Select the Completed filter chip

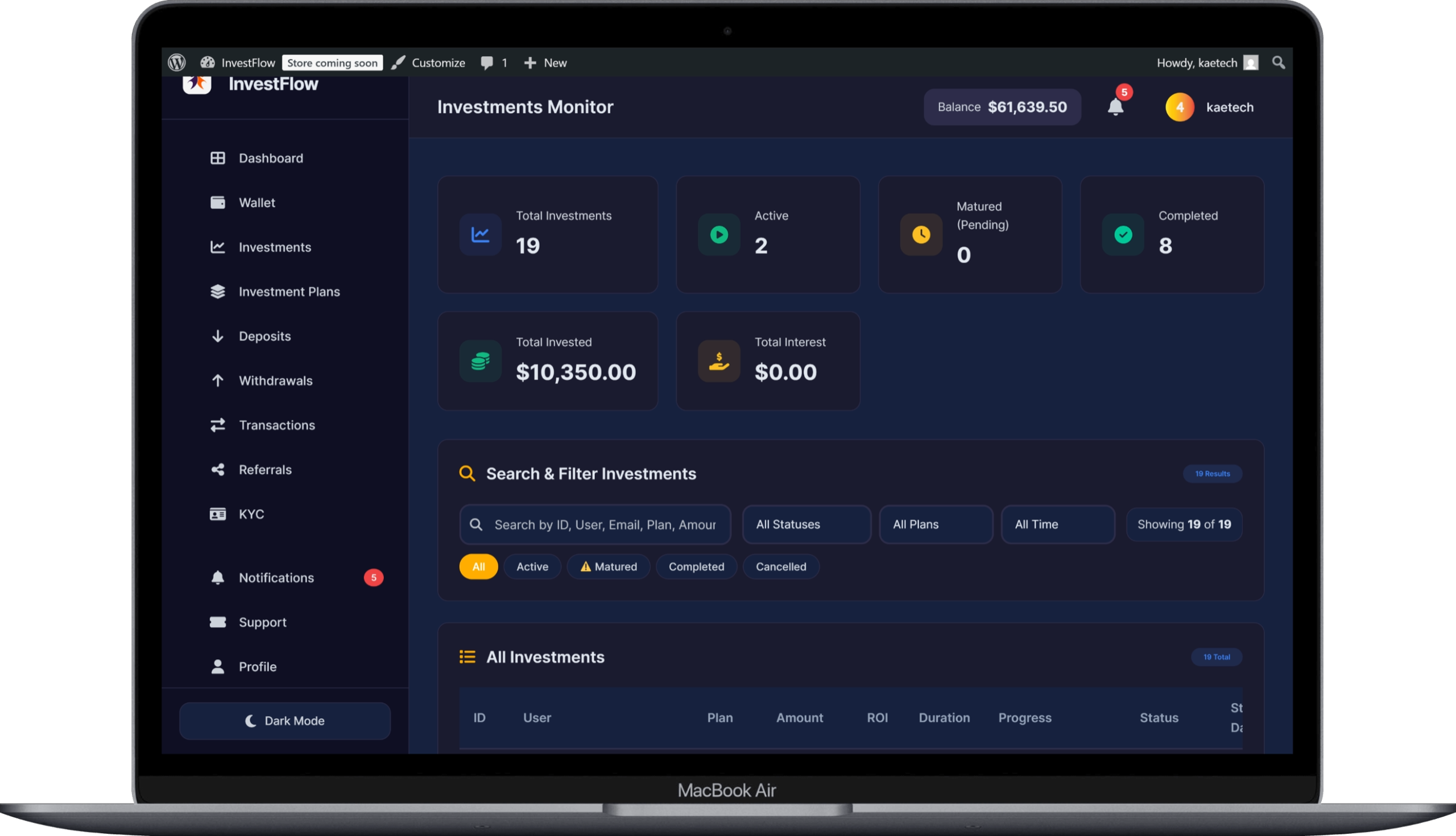(696, 566)
